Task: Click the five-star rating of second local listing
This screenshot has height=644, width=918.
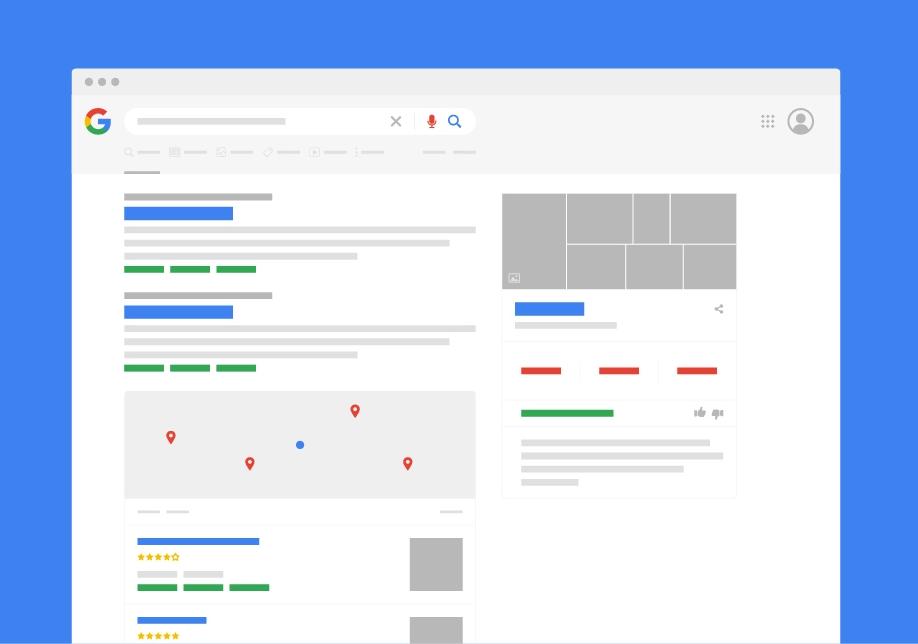Action: (x=158, y=636)
